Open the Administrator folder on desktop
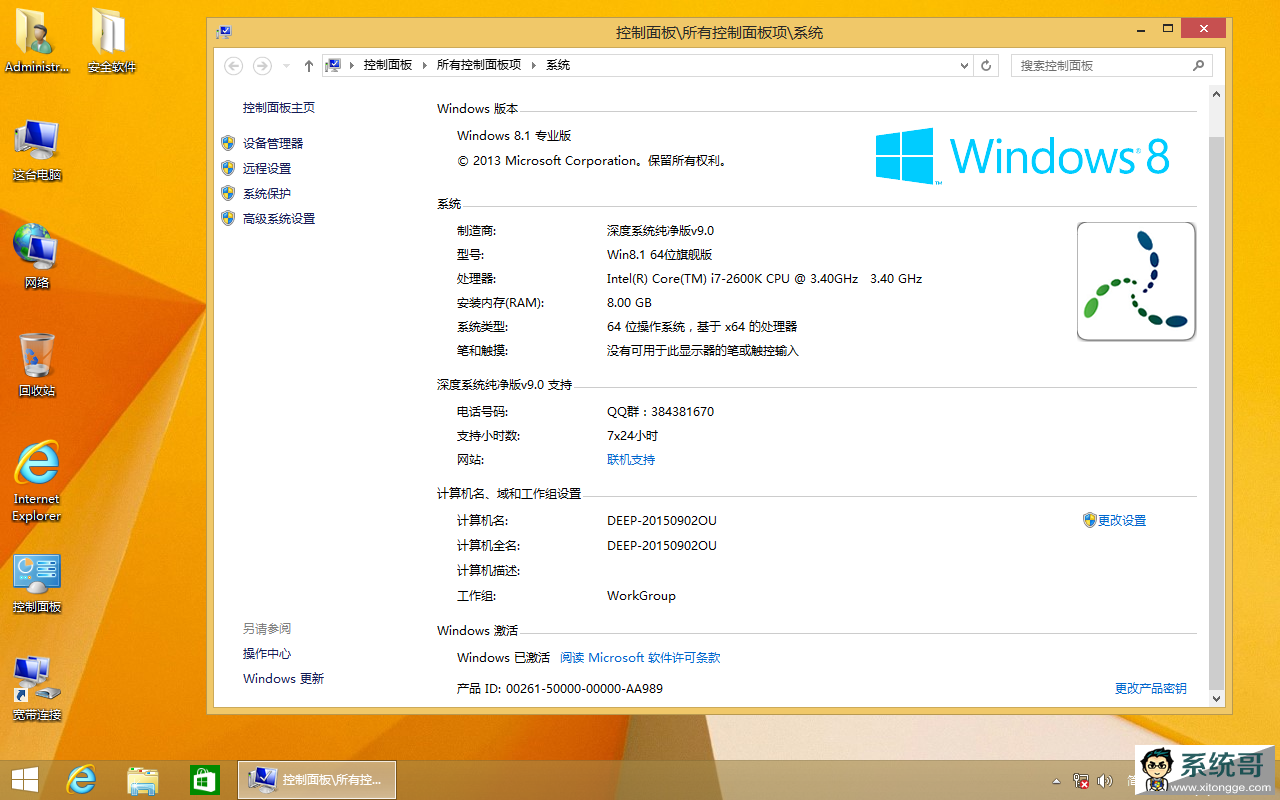This screenshot has height=800, width=1280. pos(37,40)
